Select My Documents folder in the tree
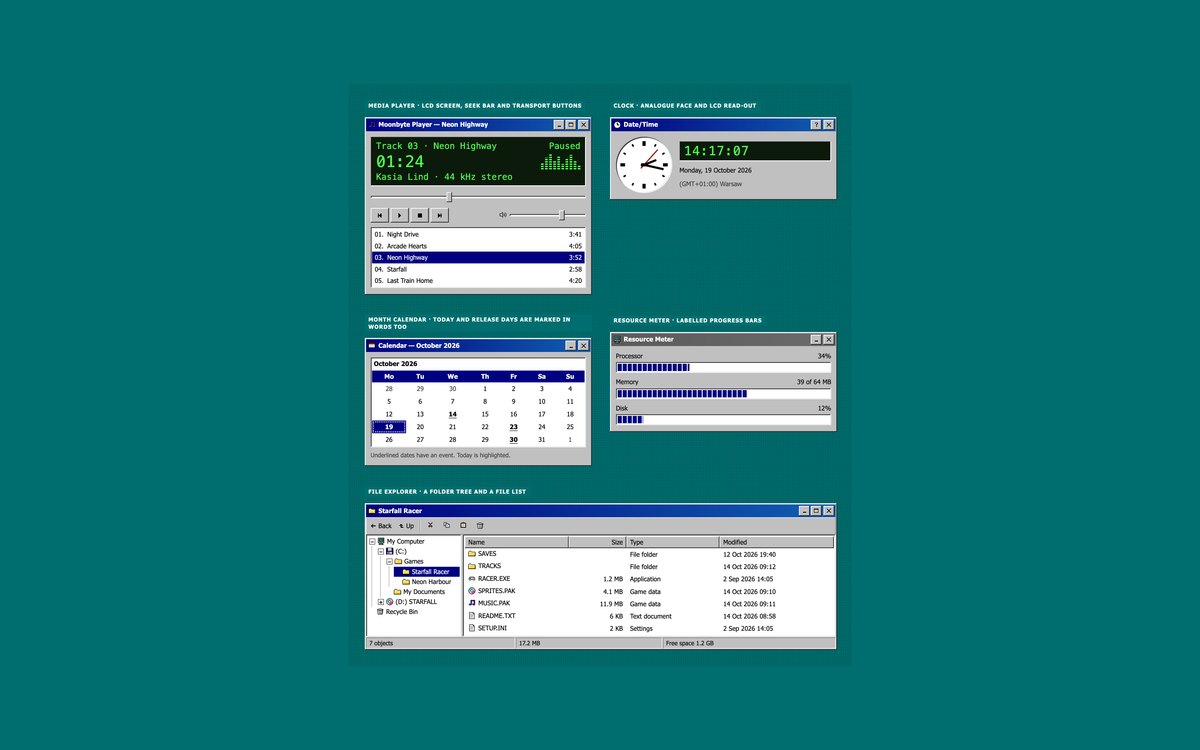This screenshot has height=750, width=1200. pos(419,591)
